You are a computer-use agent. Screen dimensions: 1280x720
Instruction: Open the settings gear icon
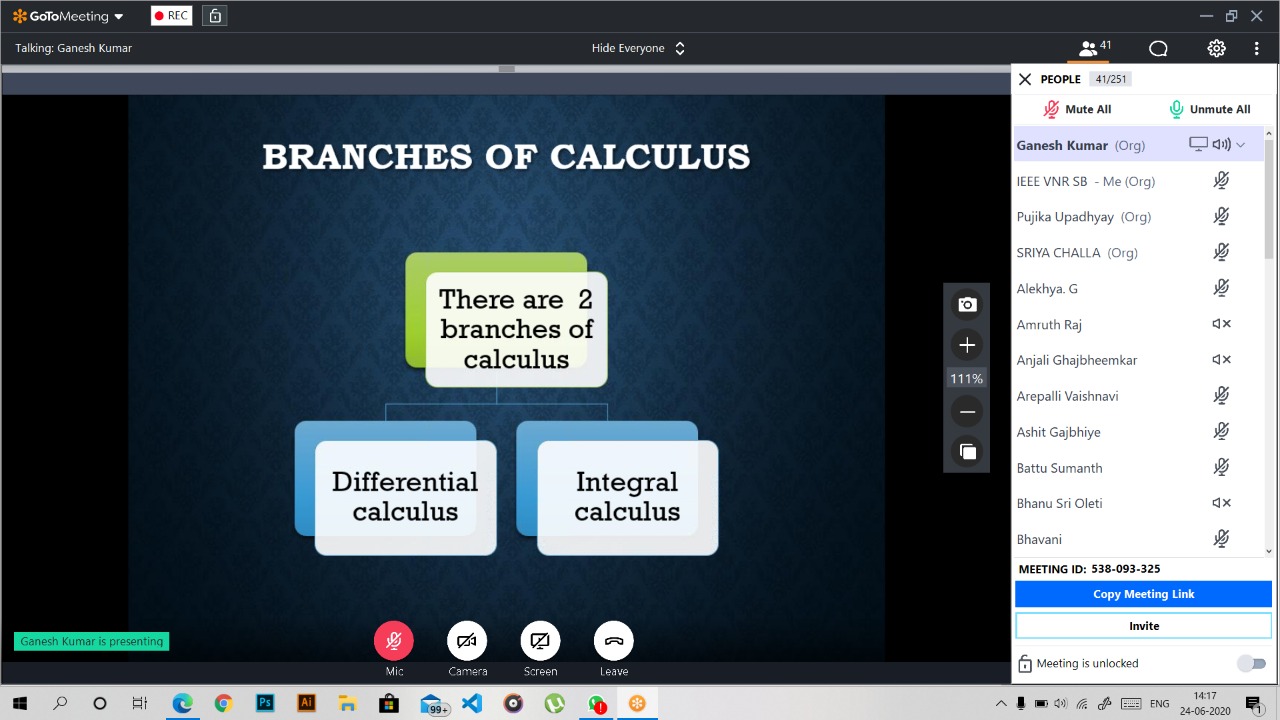point(1216,48)
